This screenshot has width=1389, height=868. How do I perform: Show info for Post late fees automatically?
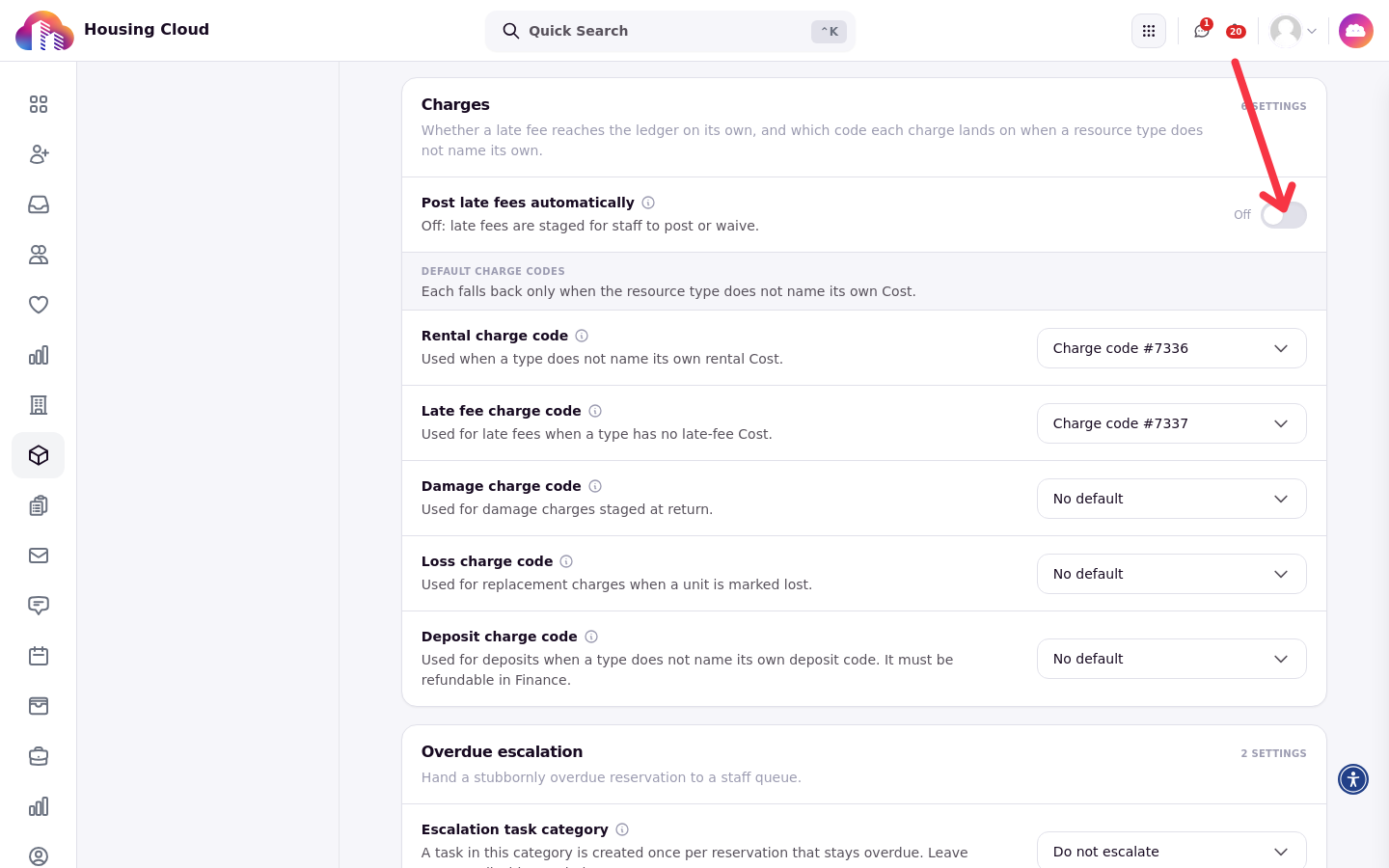point(648,203)
